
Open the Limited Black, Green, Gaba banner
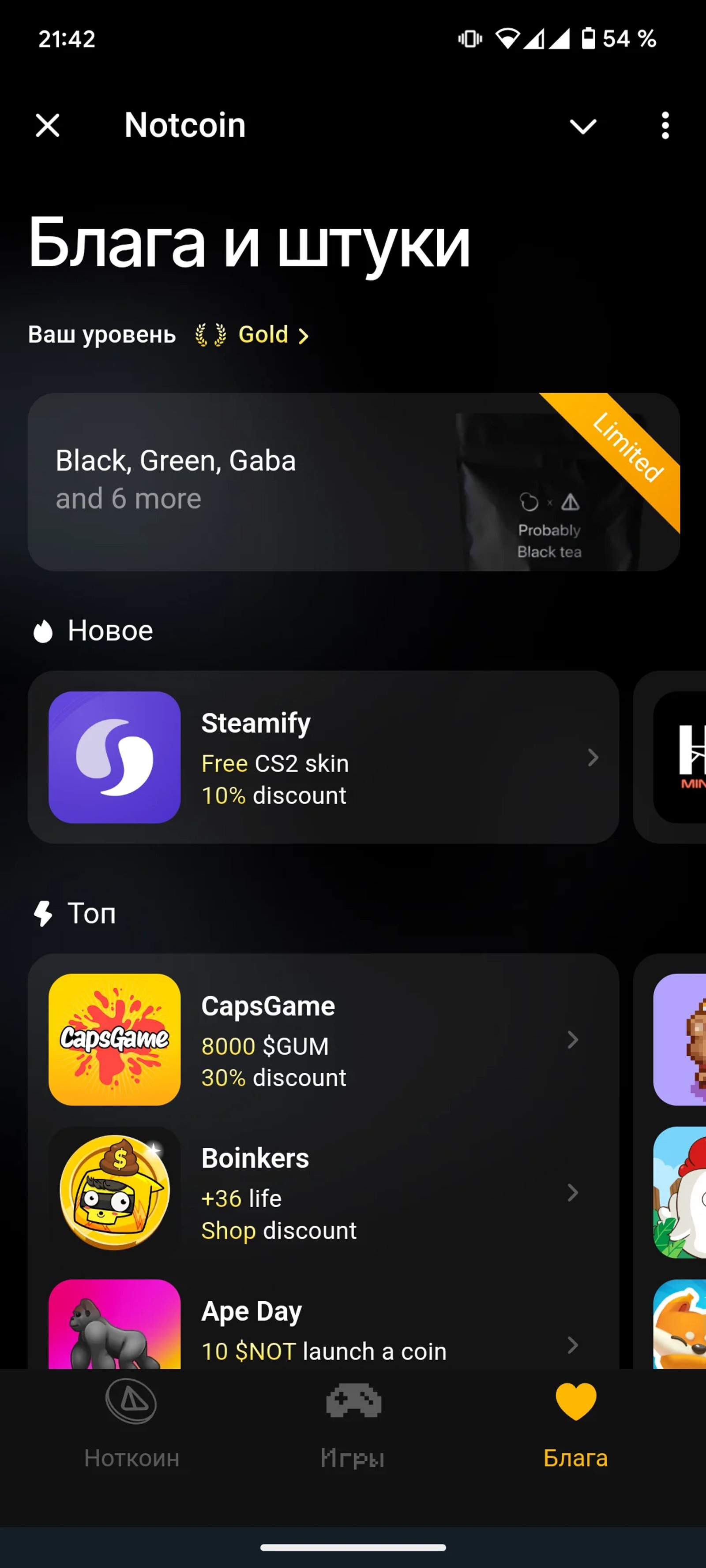(353, 482)
